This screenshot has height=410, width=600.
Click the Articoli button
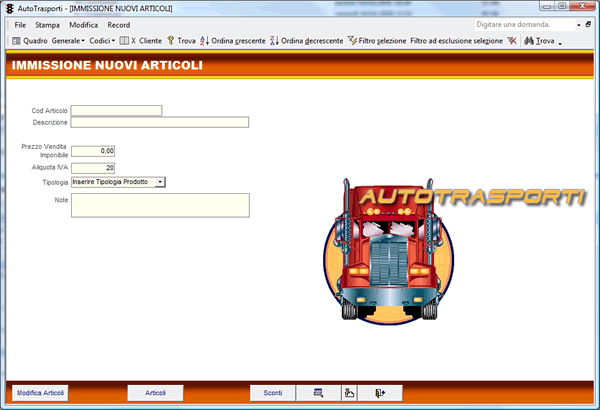[x=155, y=393]
